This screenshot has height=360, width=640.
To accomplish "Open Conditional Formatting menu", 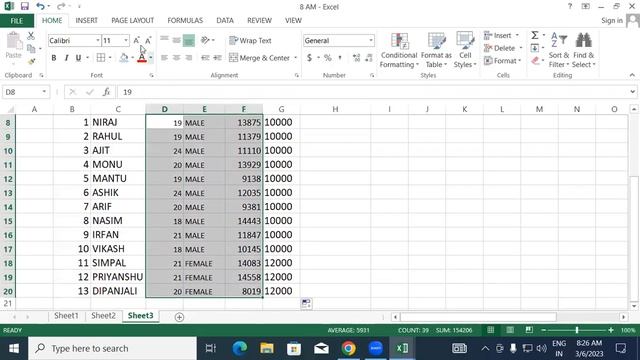I will (399, 50).
